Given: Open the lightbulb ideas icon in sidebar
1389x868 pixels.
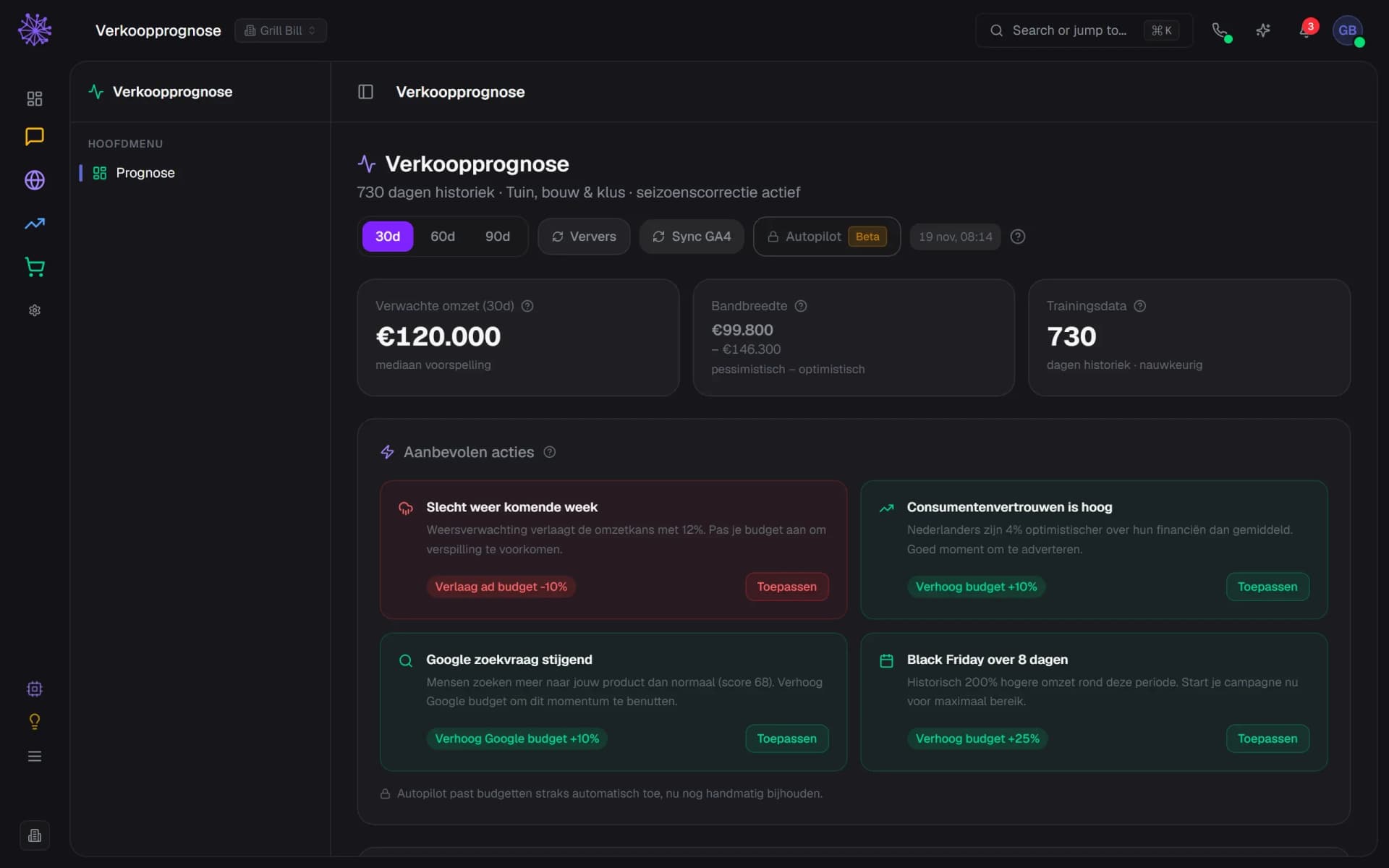Looking at the screenshot, I should (35, 722).
